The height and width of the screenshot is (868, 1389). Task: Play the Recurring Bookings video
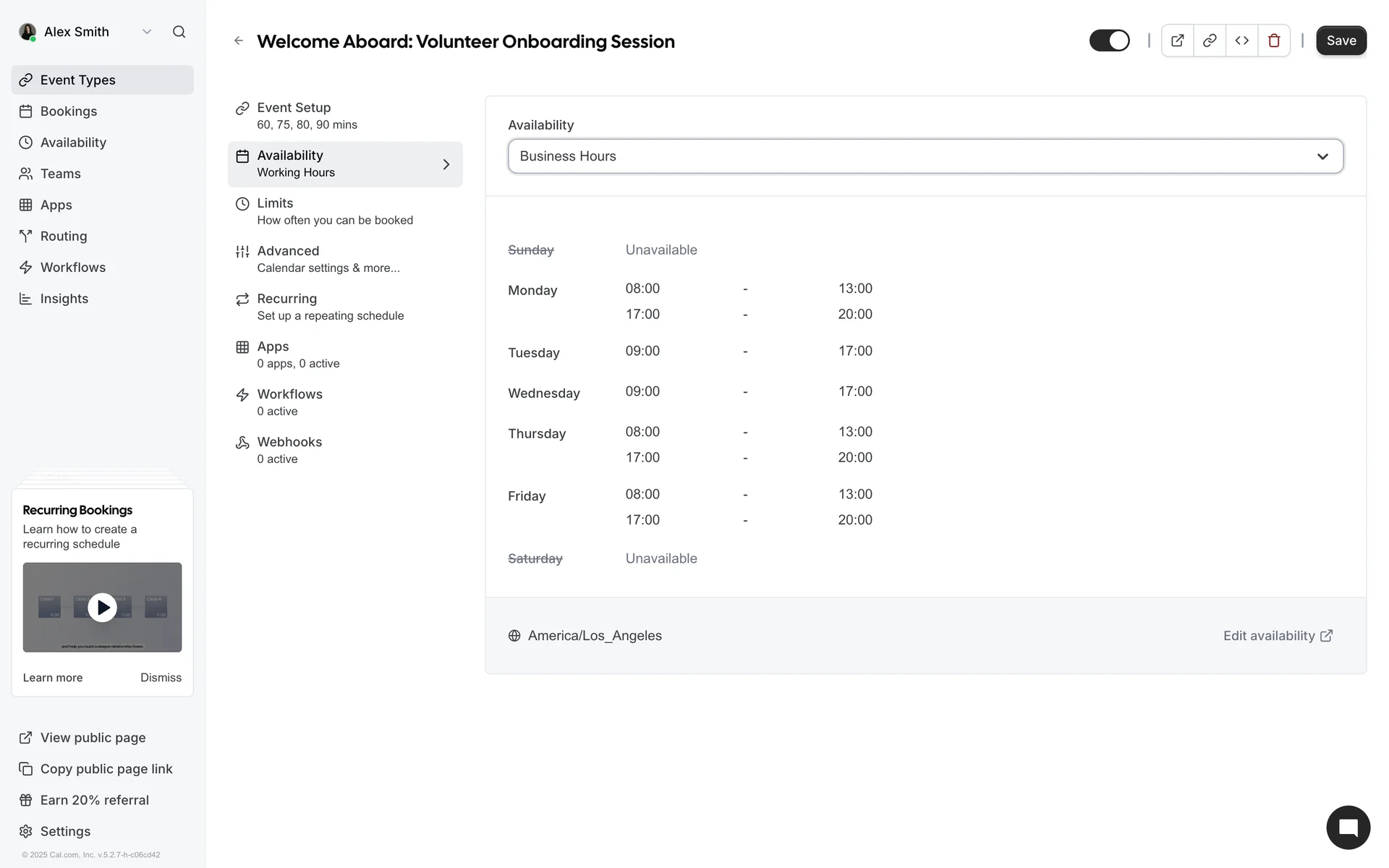pyautogui.click(x=102, y=608)
